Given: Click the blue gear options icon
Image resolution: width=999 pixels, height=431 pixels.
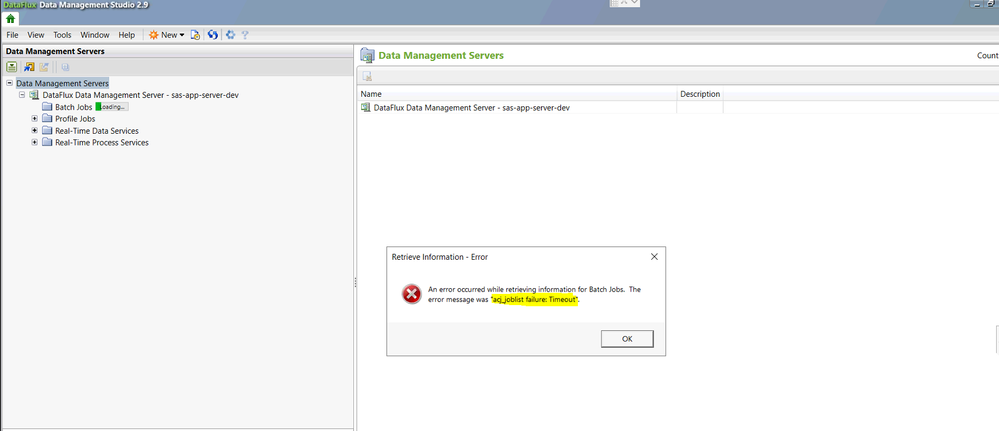Looking at the screenshot, I should click(231, 35).
